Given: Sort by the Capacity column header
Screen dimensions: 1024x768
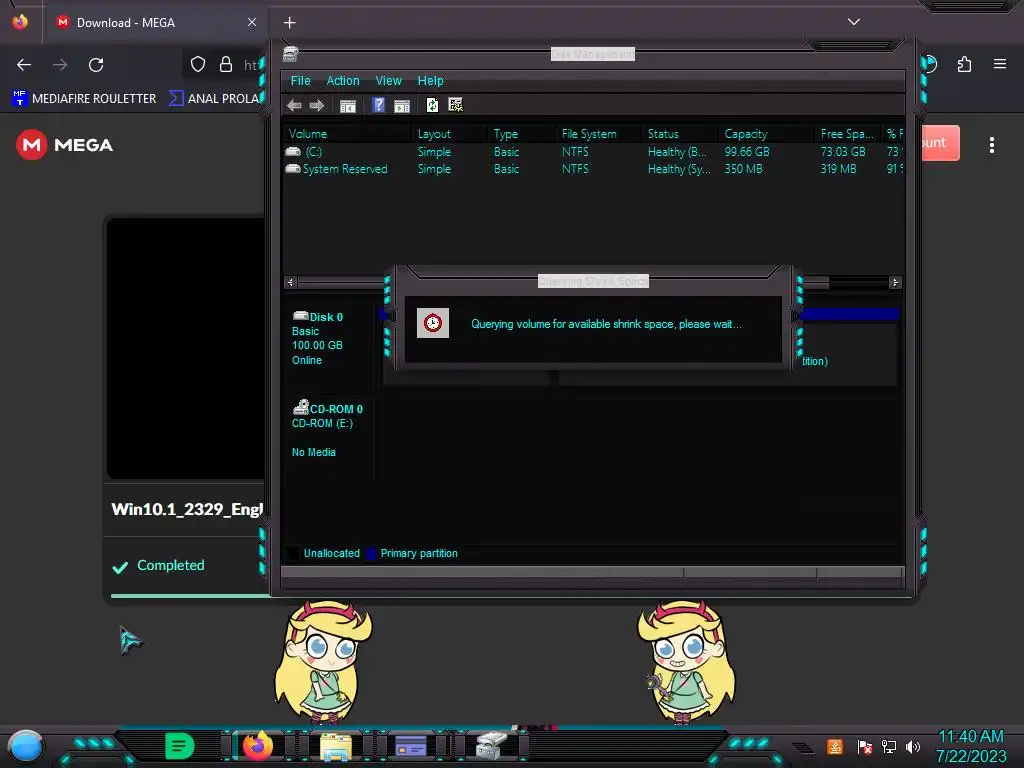Looking at the screenshot, I should tap(767, 134).
